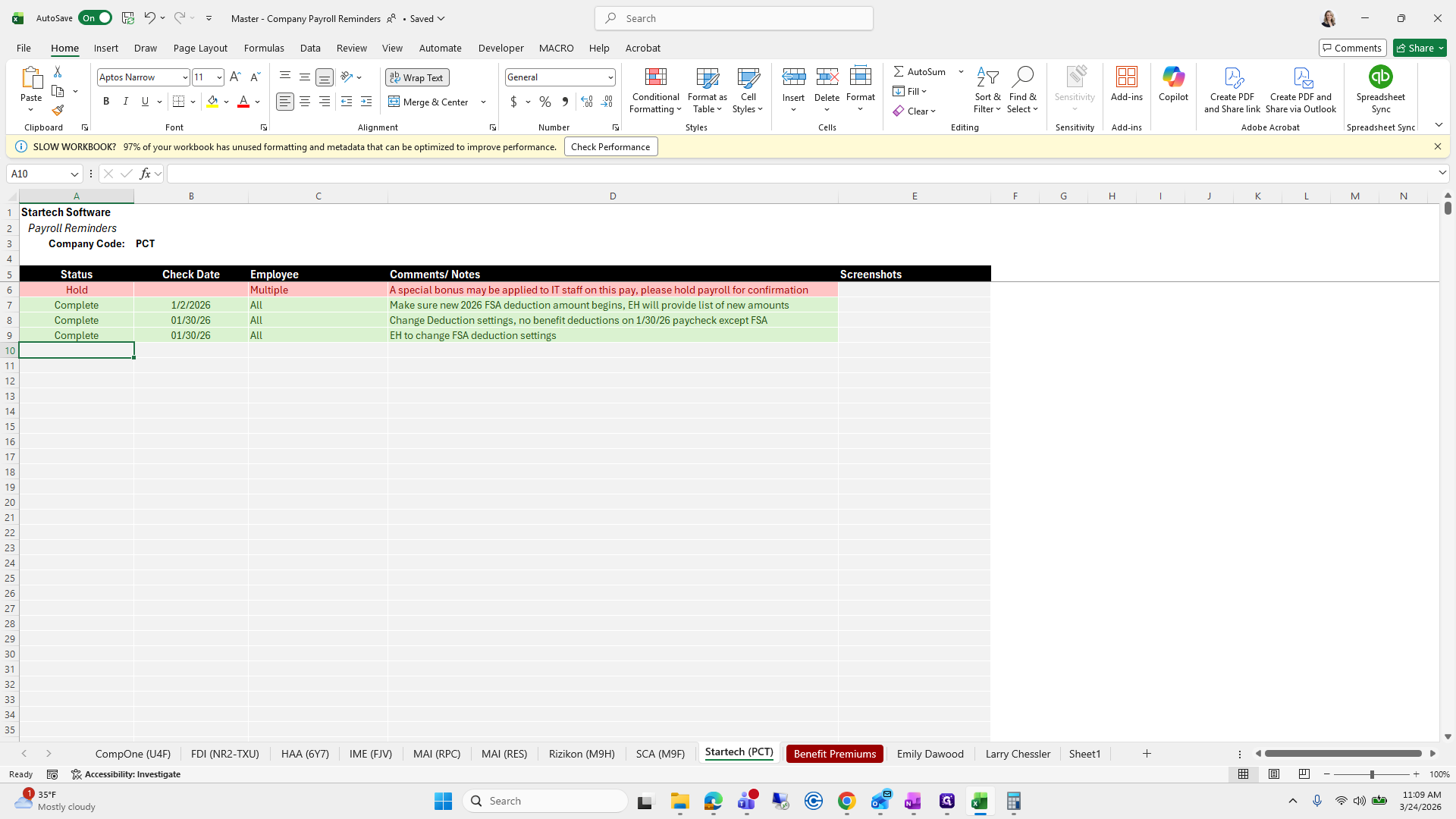Click the Format Painter brush icon
The image size is (1456, 819).
click(58, 111)
